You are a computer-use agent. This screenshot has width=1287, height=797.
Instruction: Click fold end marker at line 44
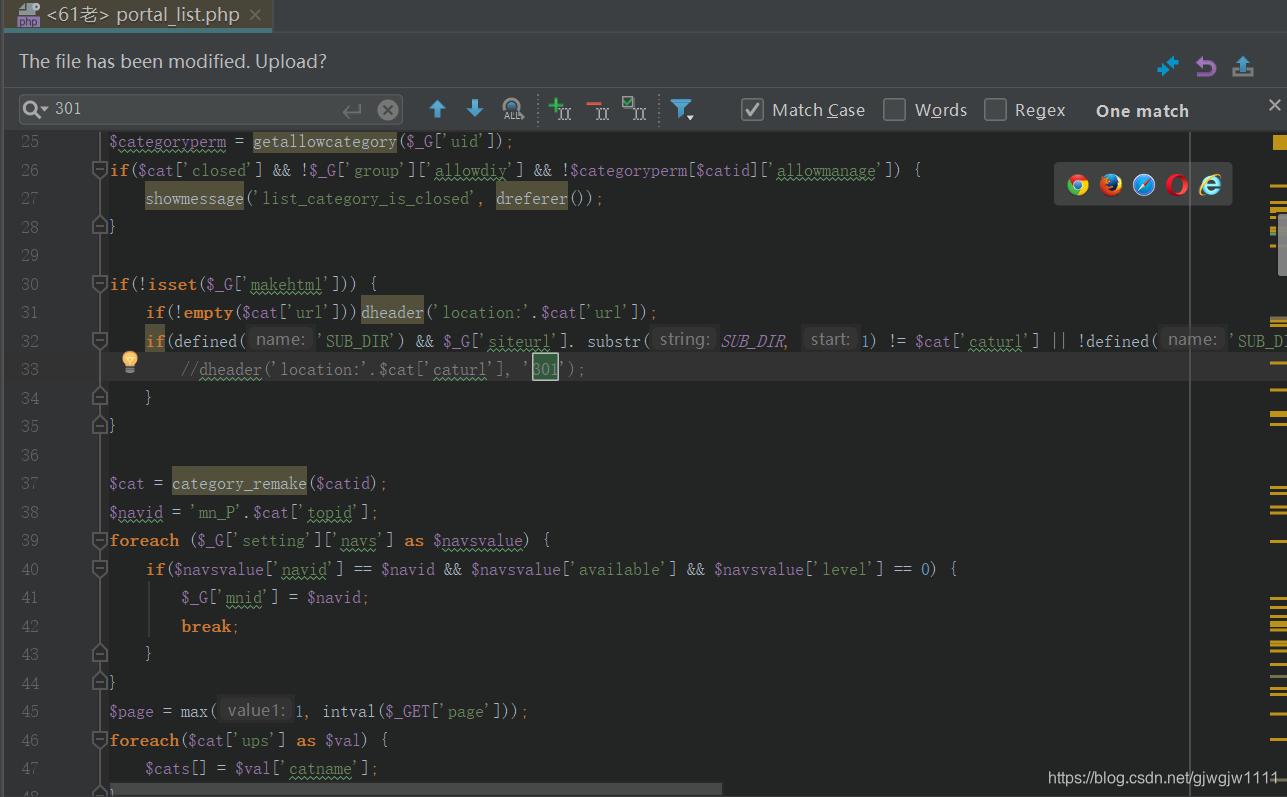99,683
